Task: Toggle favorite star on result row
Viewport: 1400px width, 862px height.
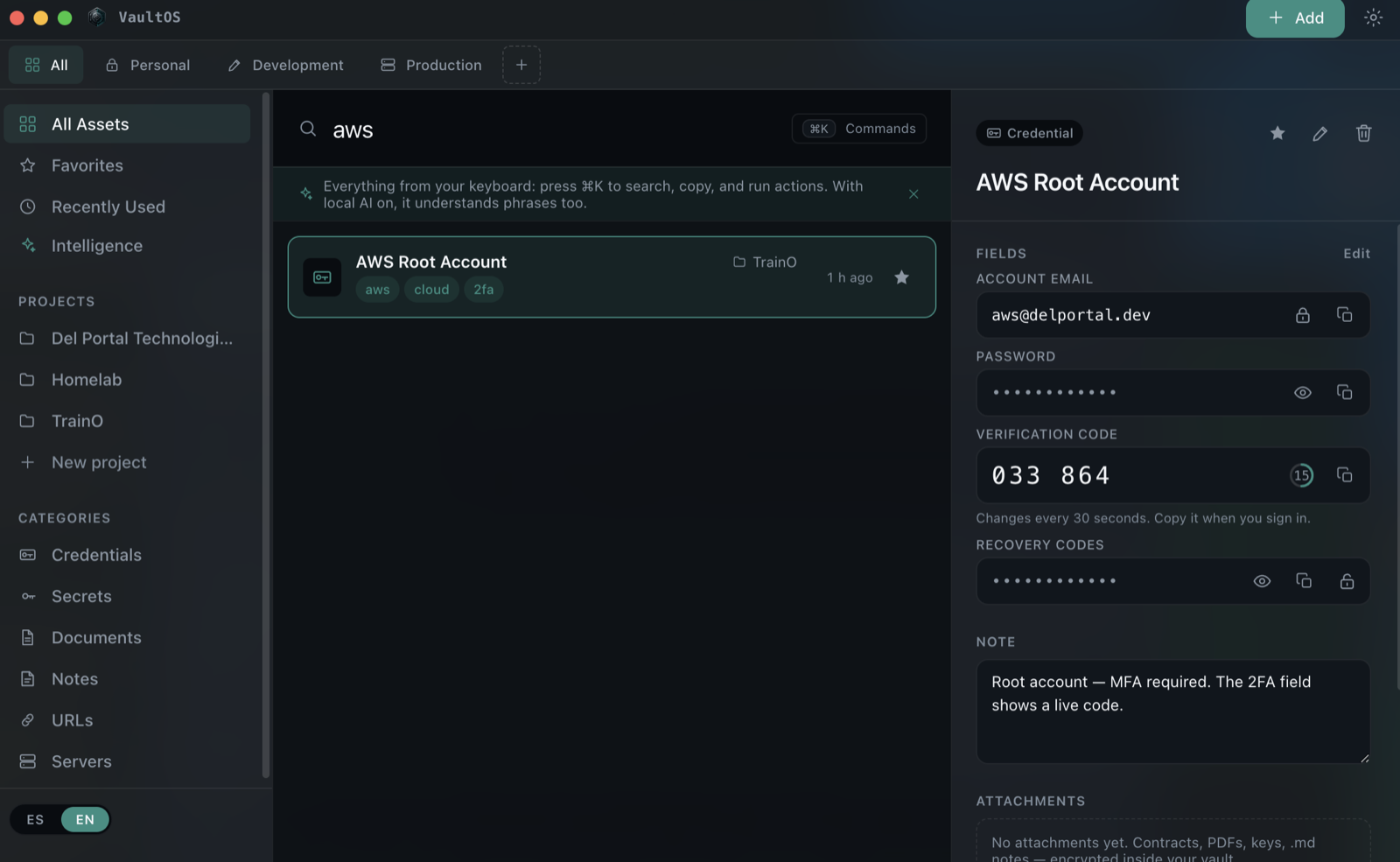Action: point(902,277)
